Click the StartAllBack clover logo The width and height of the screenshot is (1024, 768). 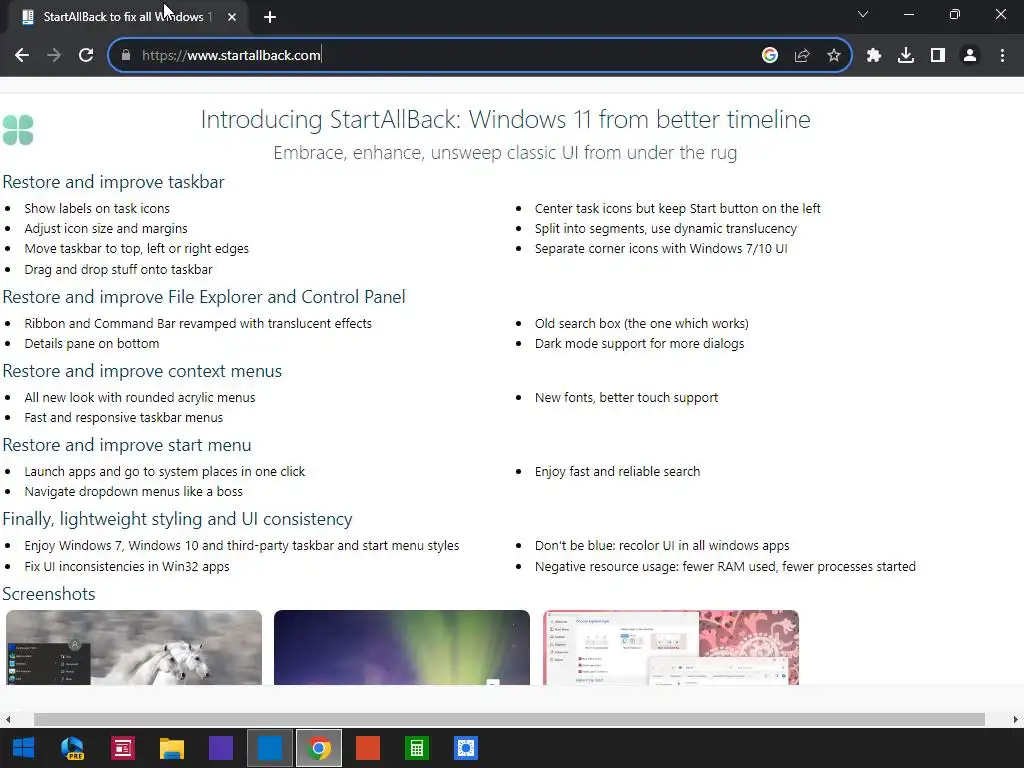click(x=18, y=130)
